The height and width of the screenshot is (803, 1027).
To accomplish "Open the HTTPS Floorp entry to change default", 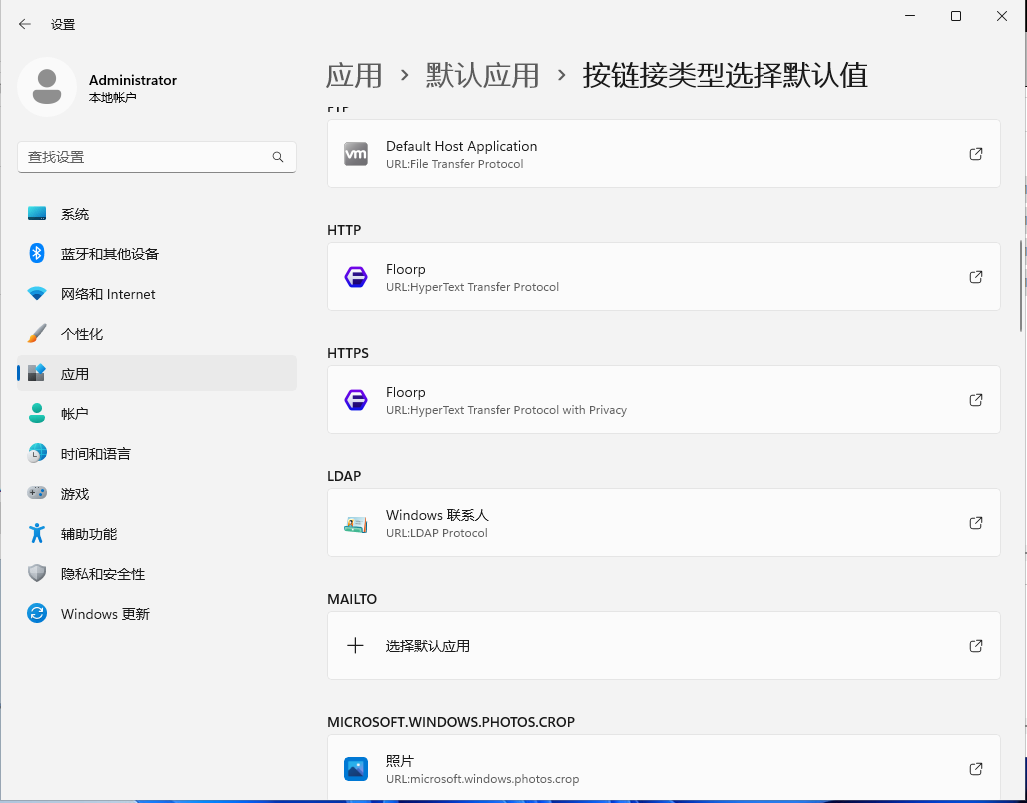I will click(663, 399).
